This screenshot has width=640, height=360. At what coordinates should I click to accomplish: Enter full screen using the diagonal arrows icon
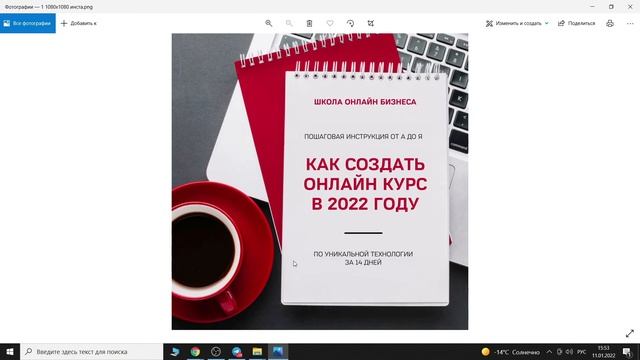click(630, 333)
